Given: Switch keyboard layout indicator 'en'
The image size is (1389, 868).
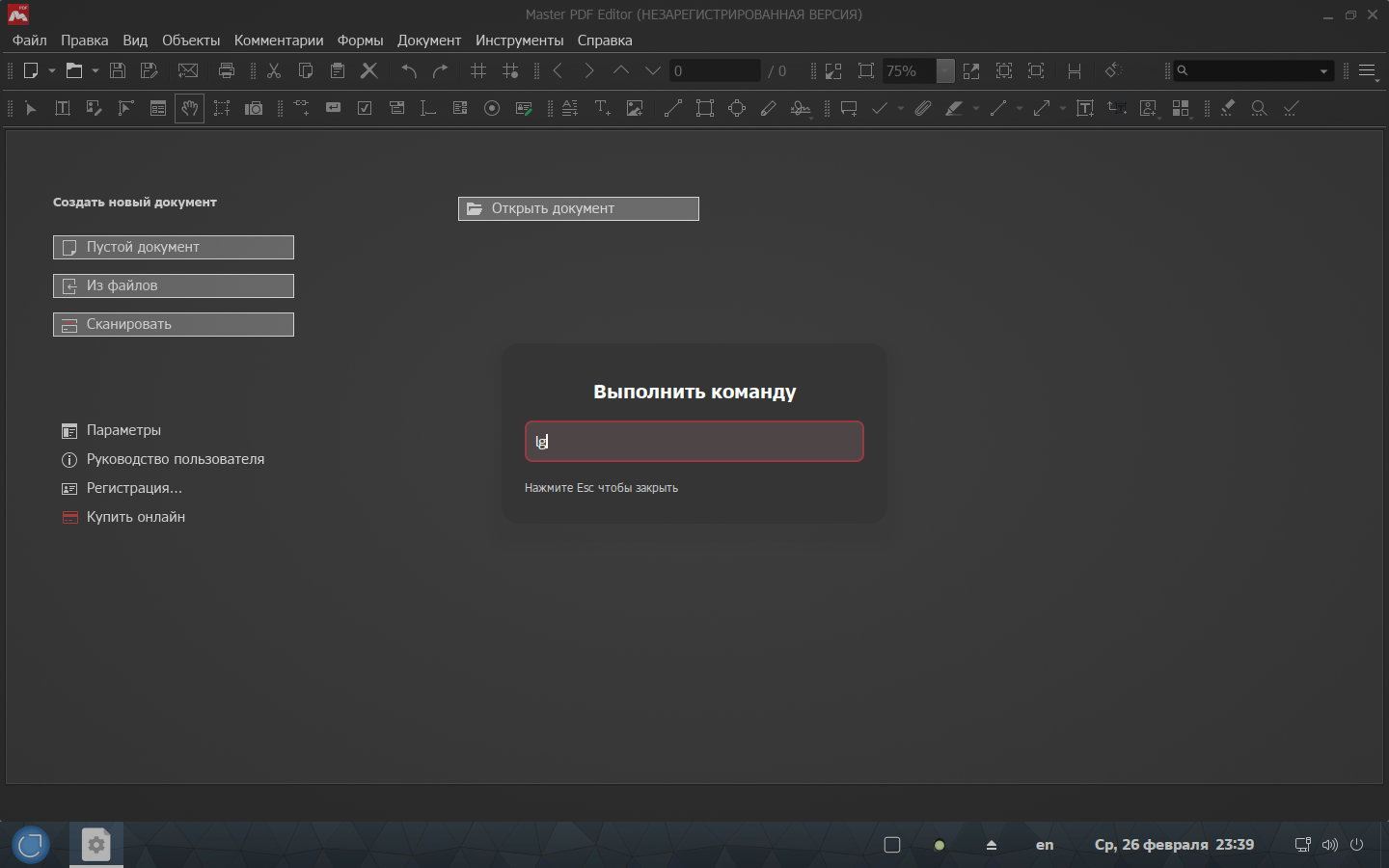Looking at the screenshot, I should click(1045, 845).
